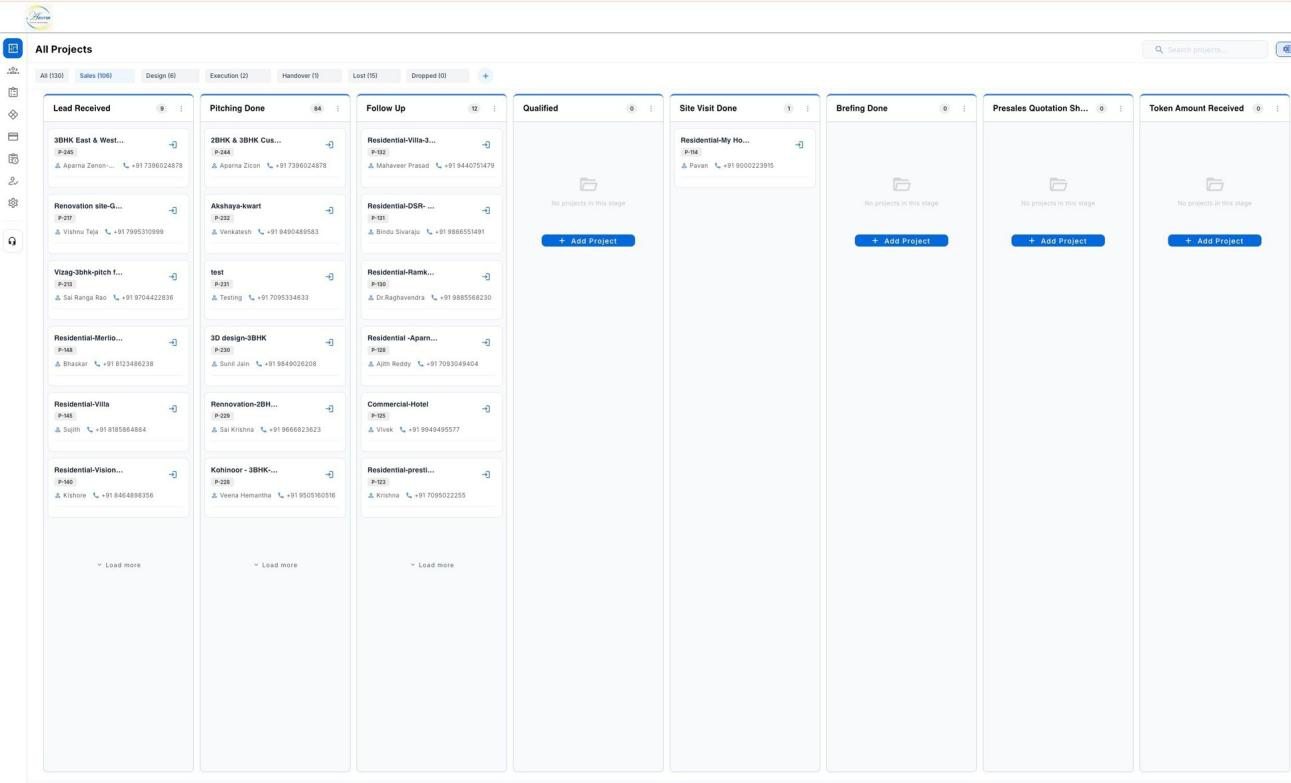This screenshot has width=1291, height=783.
Task: Open the diamond-shaped icon in sidebar
Action: pos(13,113)
